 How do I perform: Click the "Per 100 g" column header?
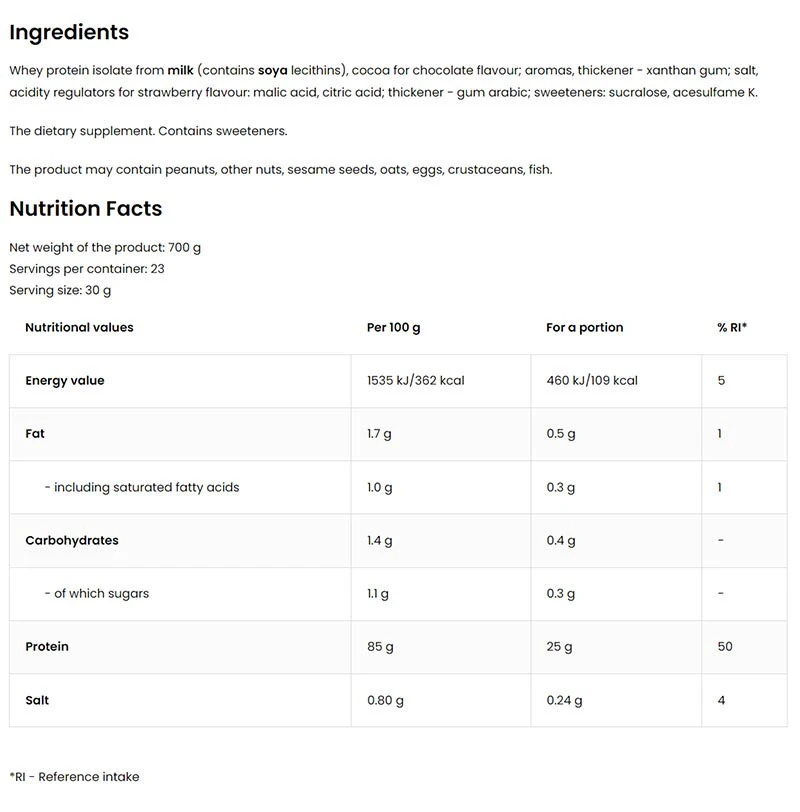(x=394, y=327)
